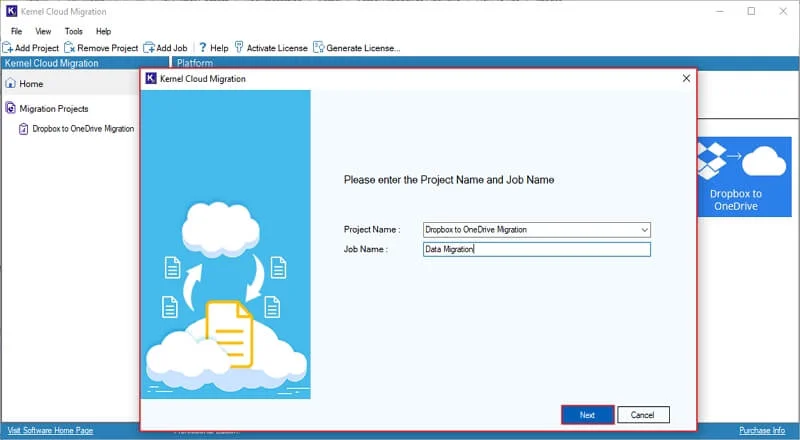Image resolution: width=800 pixels, height=440 pixels.
Task: Close the Kernel Cloud Migration dialog
Action: tap(686, 78)
